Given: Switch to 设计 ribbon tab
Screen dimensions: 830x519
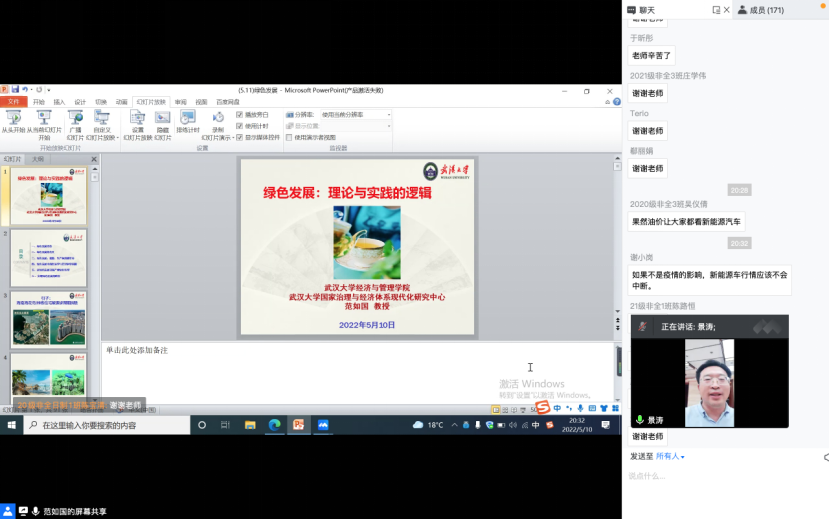Looking at the screenshot, I should (80, 102).
